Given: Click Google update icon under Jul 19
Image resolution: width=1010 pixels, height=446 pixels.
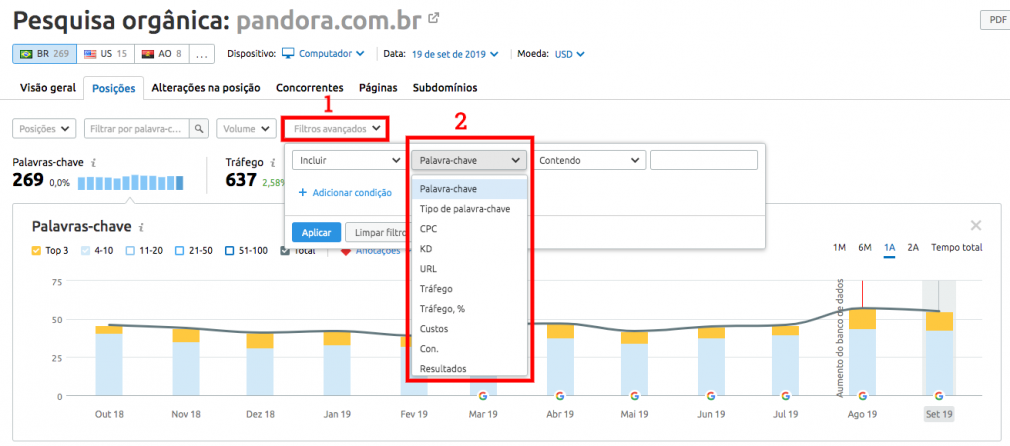Looking at the screenshot, I should coord(786,396).
